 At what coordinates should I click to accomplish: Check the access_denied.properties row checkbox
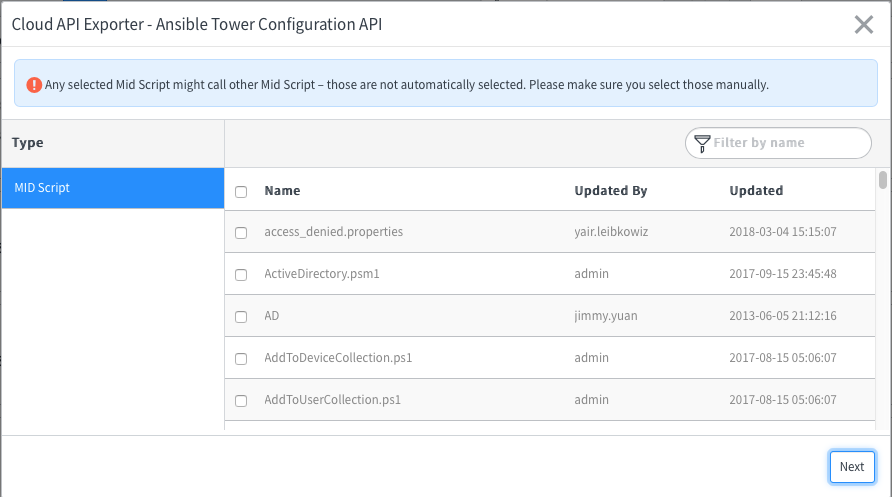click(x=241, y=233)
